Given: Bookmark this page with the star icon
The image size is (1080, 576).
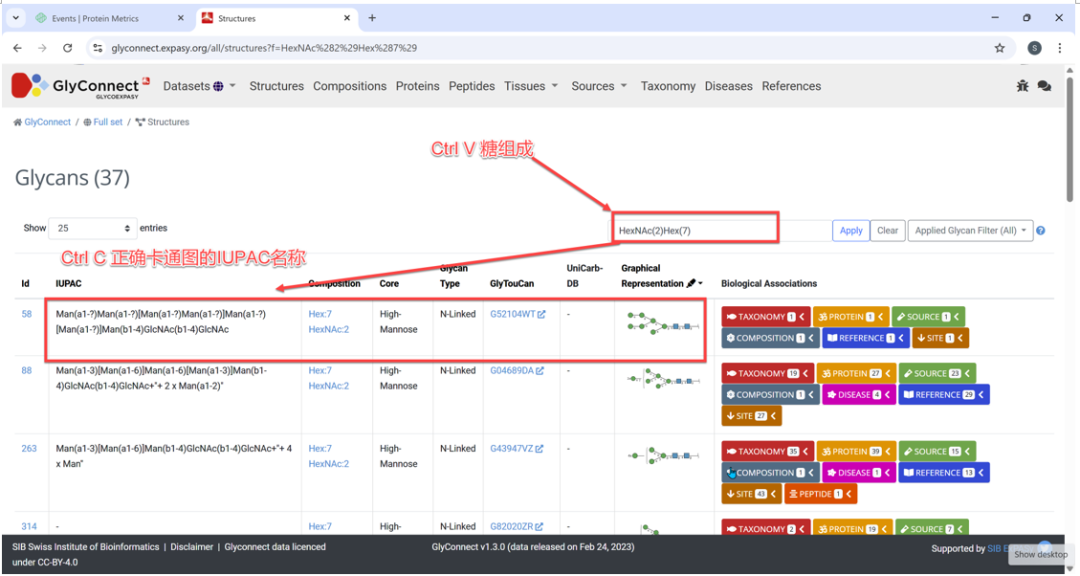Looking at the screenshot, I should [x=999, y=48].
